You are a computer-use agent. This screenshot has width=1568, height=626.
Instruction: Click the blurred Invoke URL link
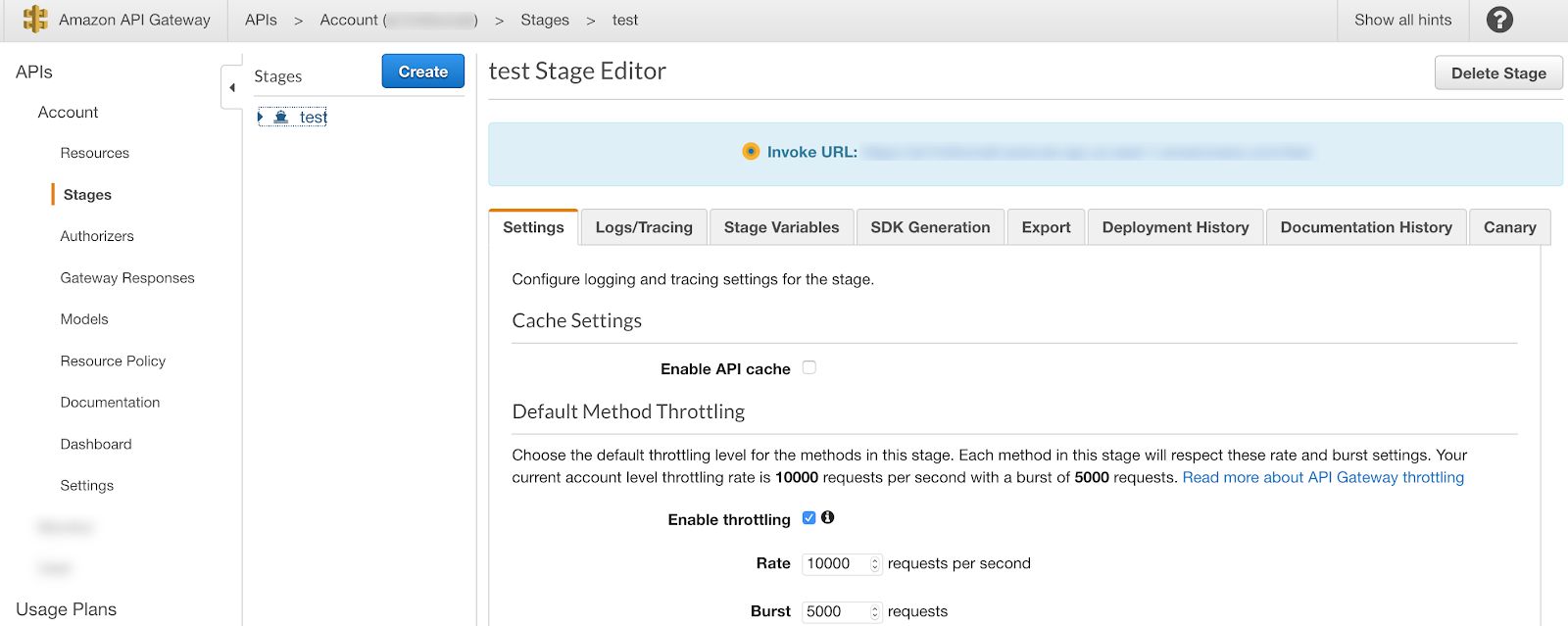pyautogui.click(x=1088, y=152)
